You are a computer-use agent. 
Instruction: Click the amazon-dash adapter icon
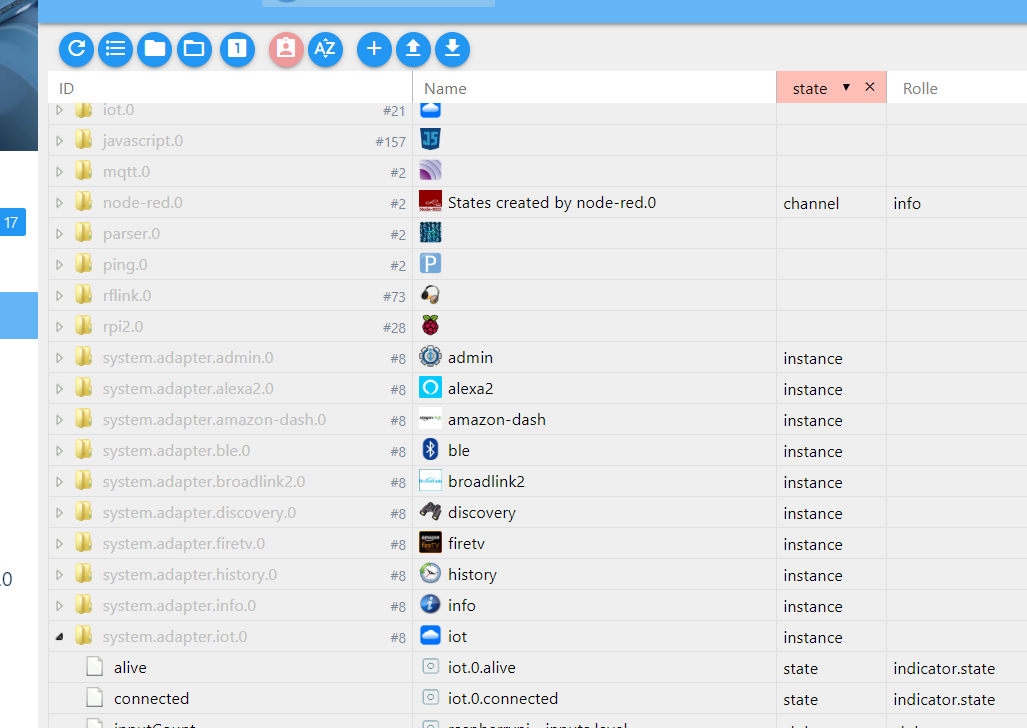(430, 418)
